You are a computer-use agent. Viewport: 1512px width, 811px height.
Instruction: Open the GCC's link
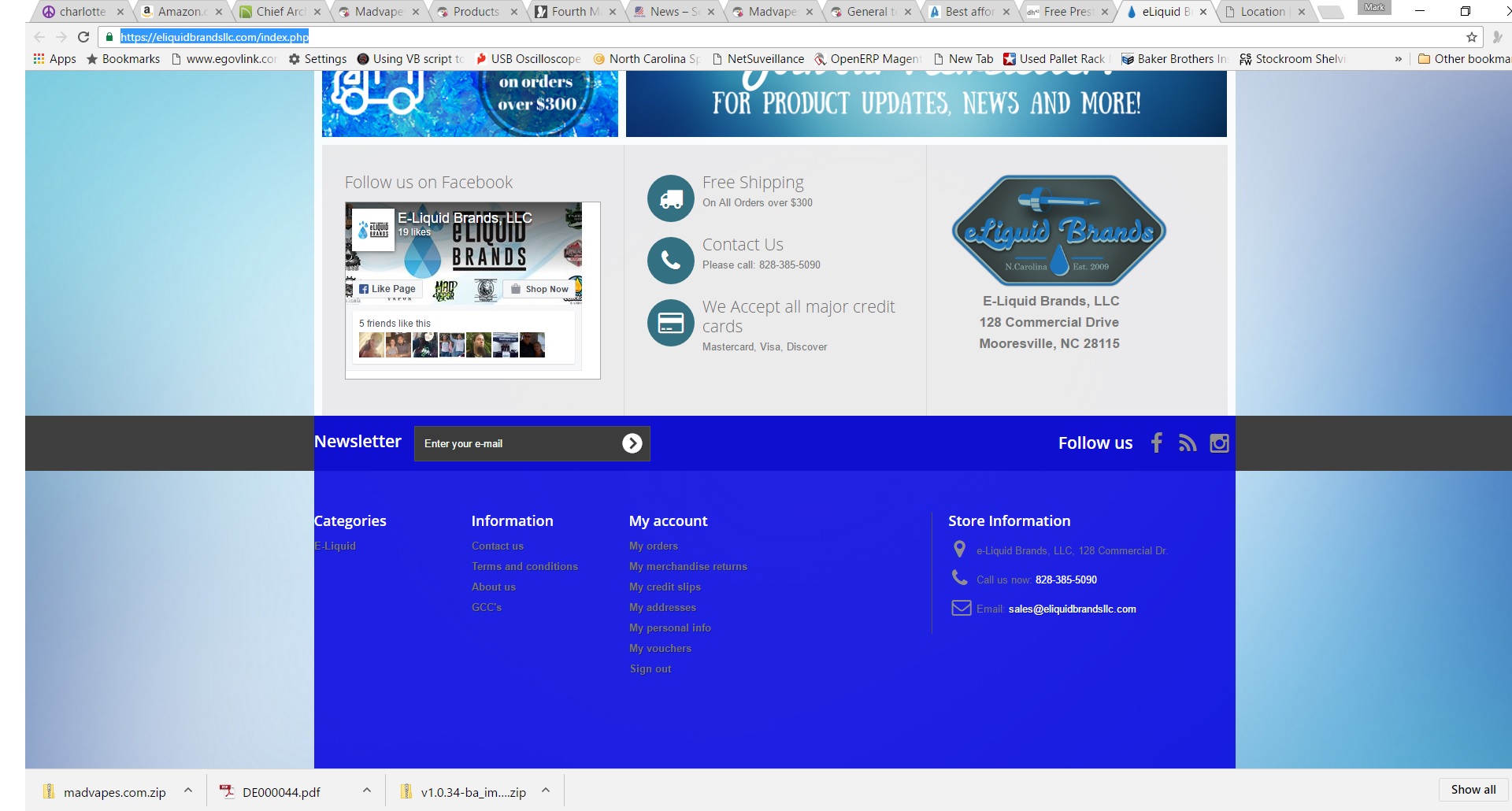(x=487, y=607)
